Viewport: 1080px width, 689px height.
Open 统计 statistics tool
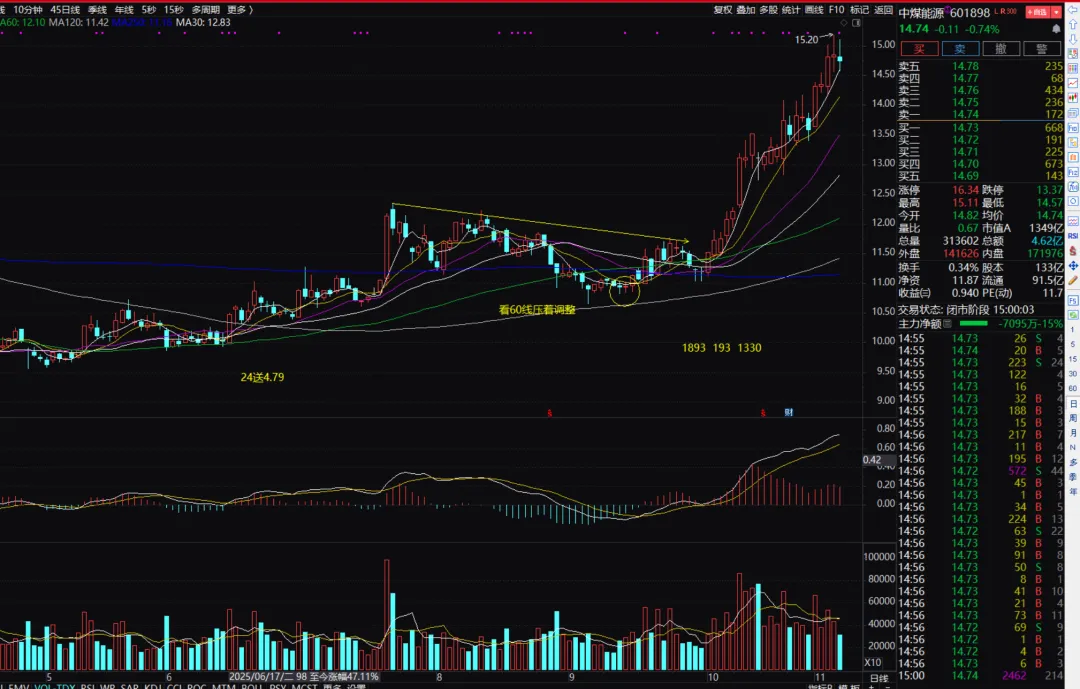[791, 10]
